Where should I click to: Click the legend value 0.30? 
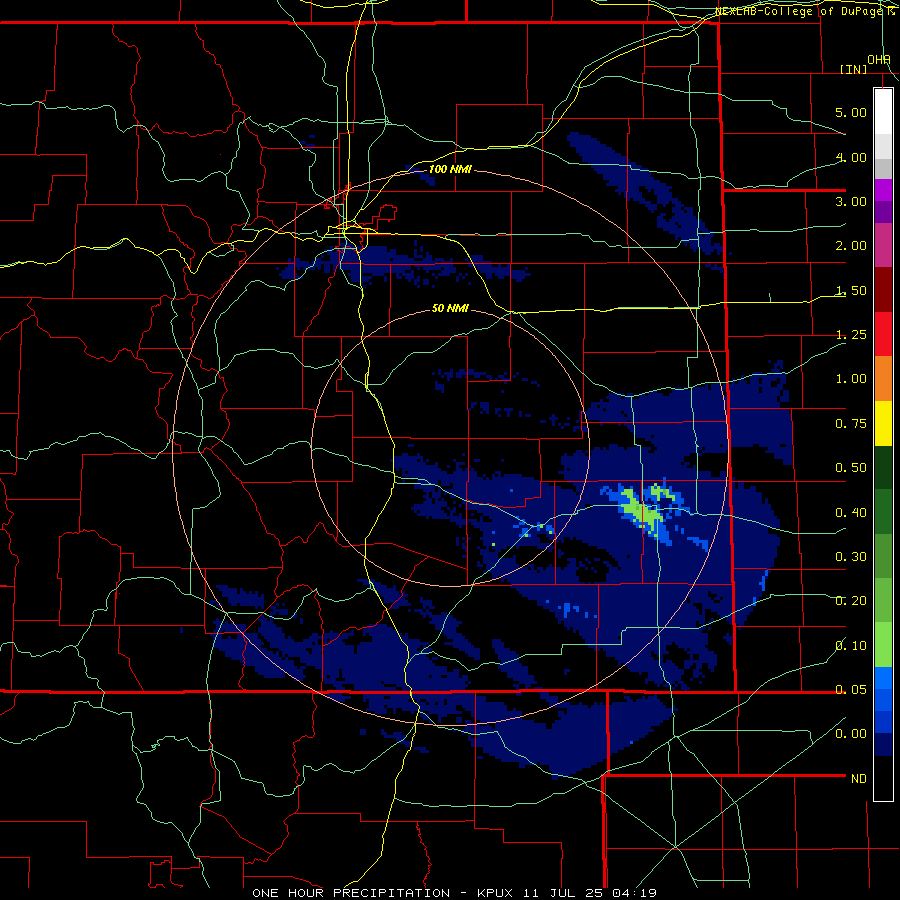click(x=851, y=557)
